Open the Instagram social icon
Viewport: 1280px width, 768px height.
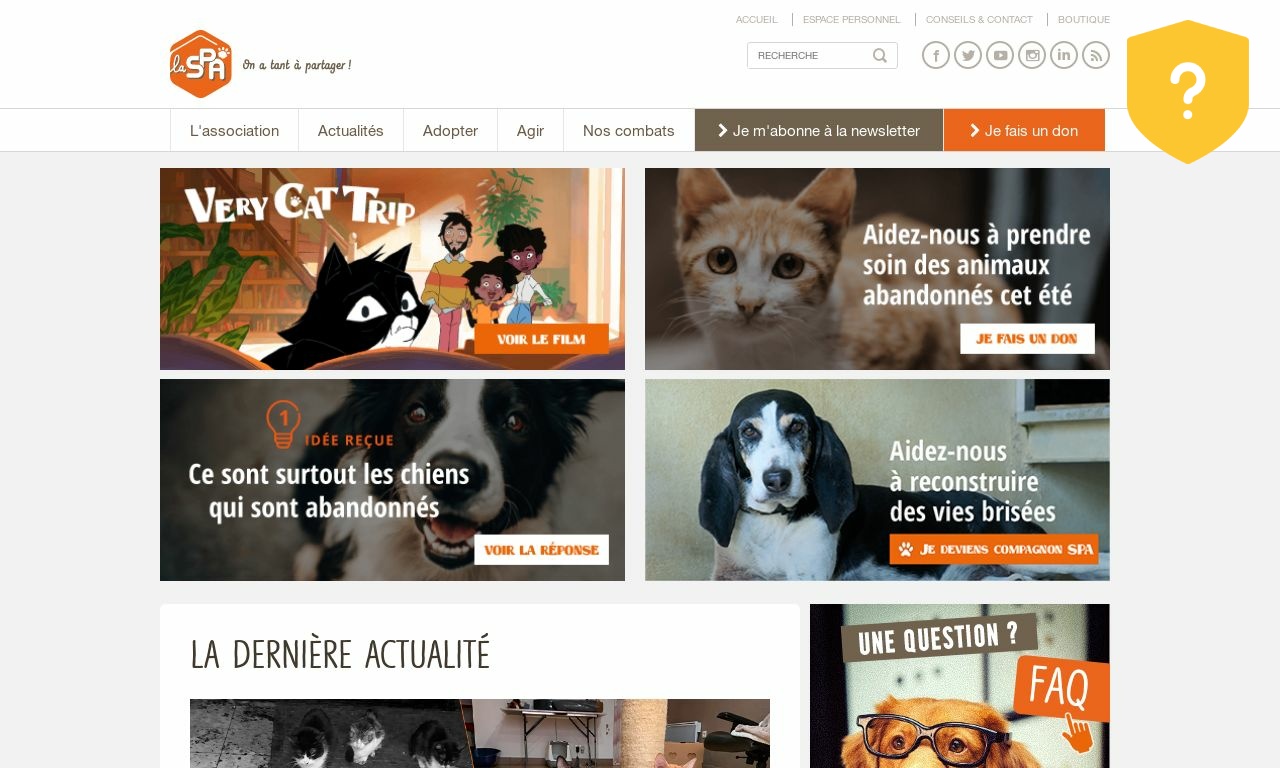[x=1032, y=55]
